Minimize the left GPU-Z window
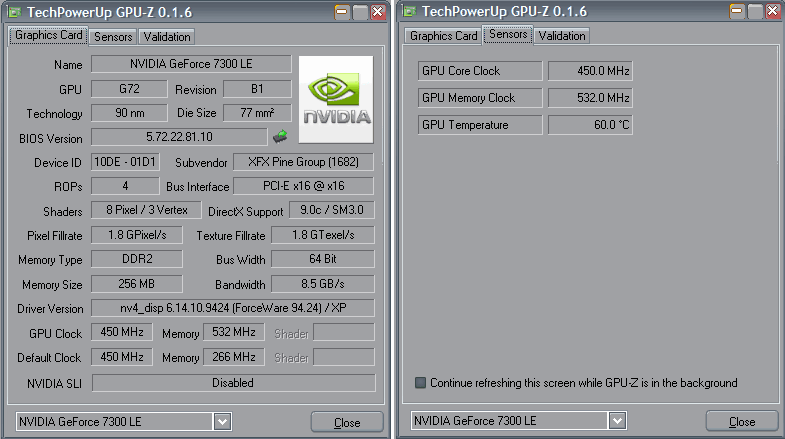 point(342,12)
